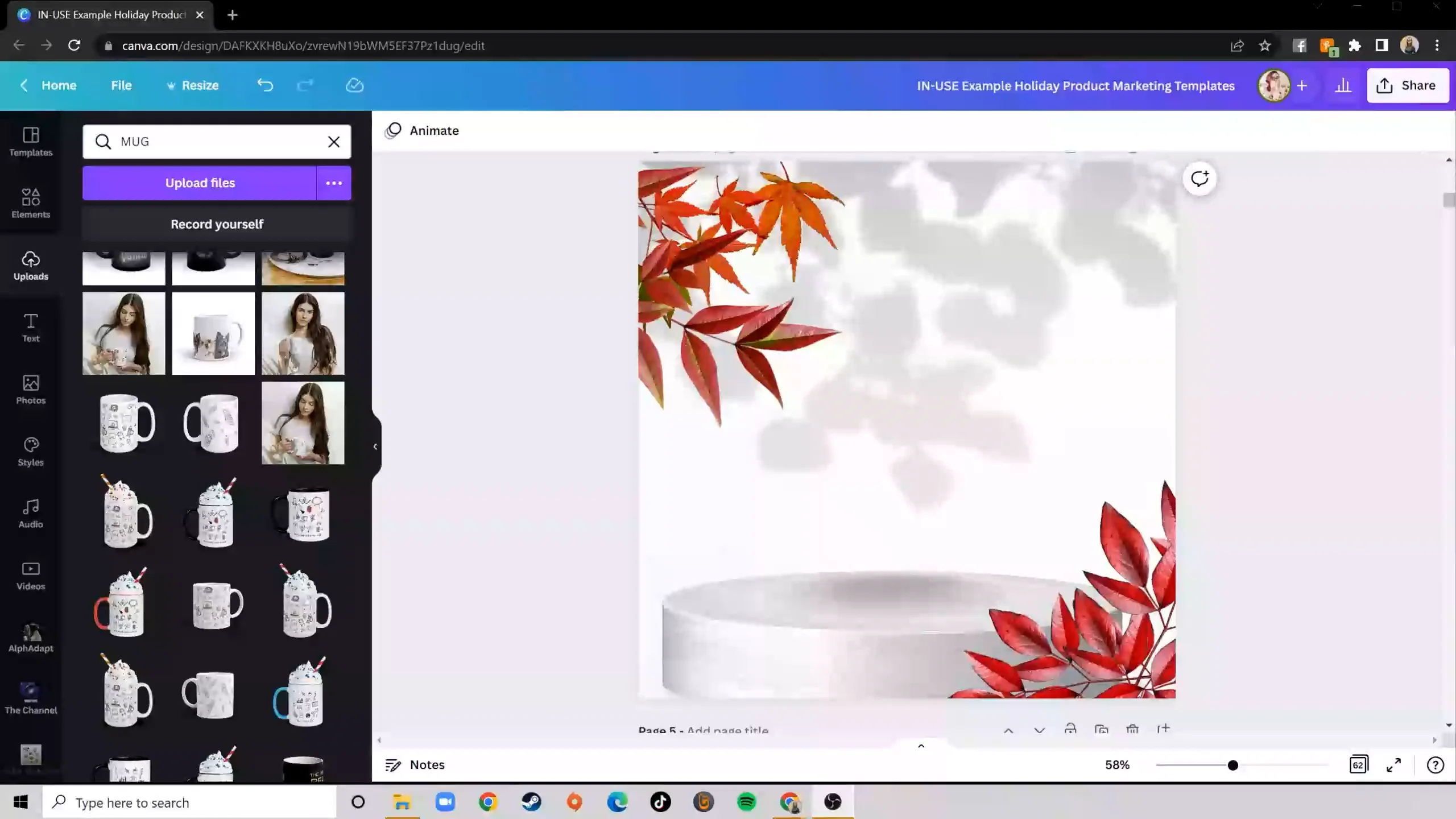This screenshot has height=819, width=1456.
Task: Click the undo arrow in top bar
Action: click(x=265, y=85)
